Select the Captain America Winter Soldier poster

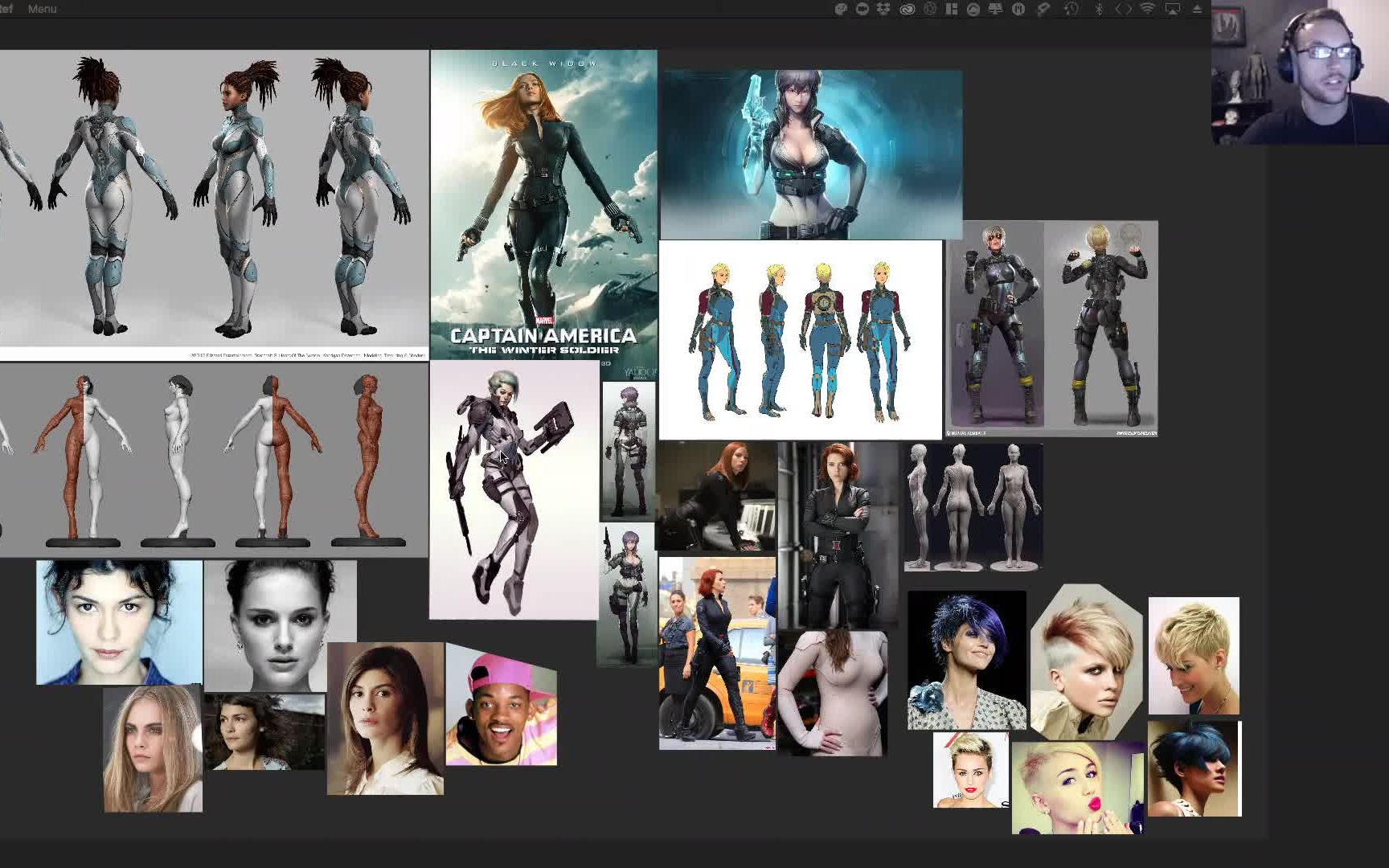tap(543, 205)
